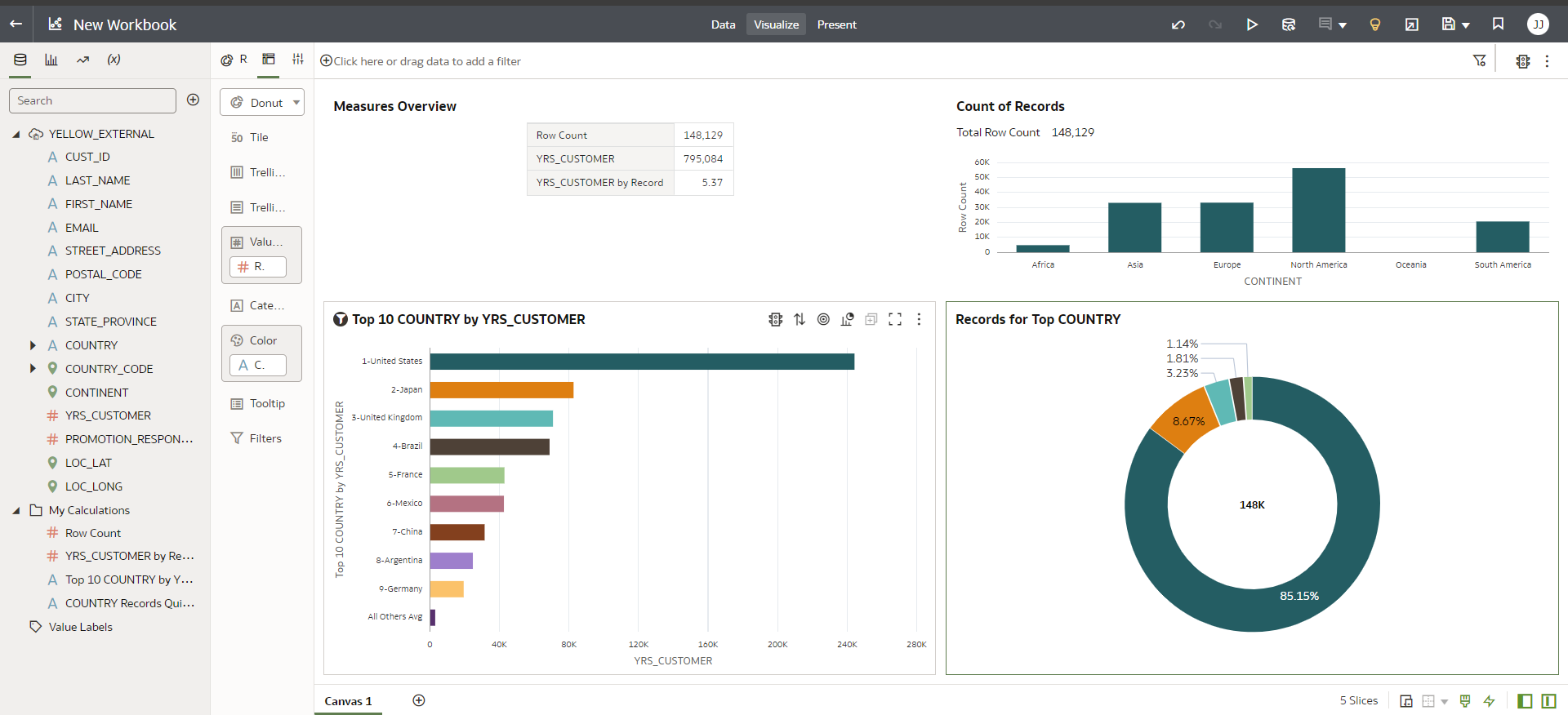Open the Save dropdown arrow

(1466, 25)
